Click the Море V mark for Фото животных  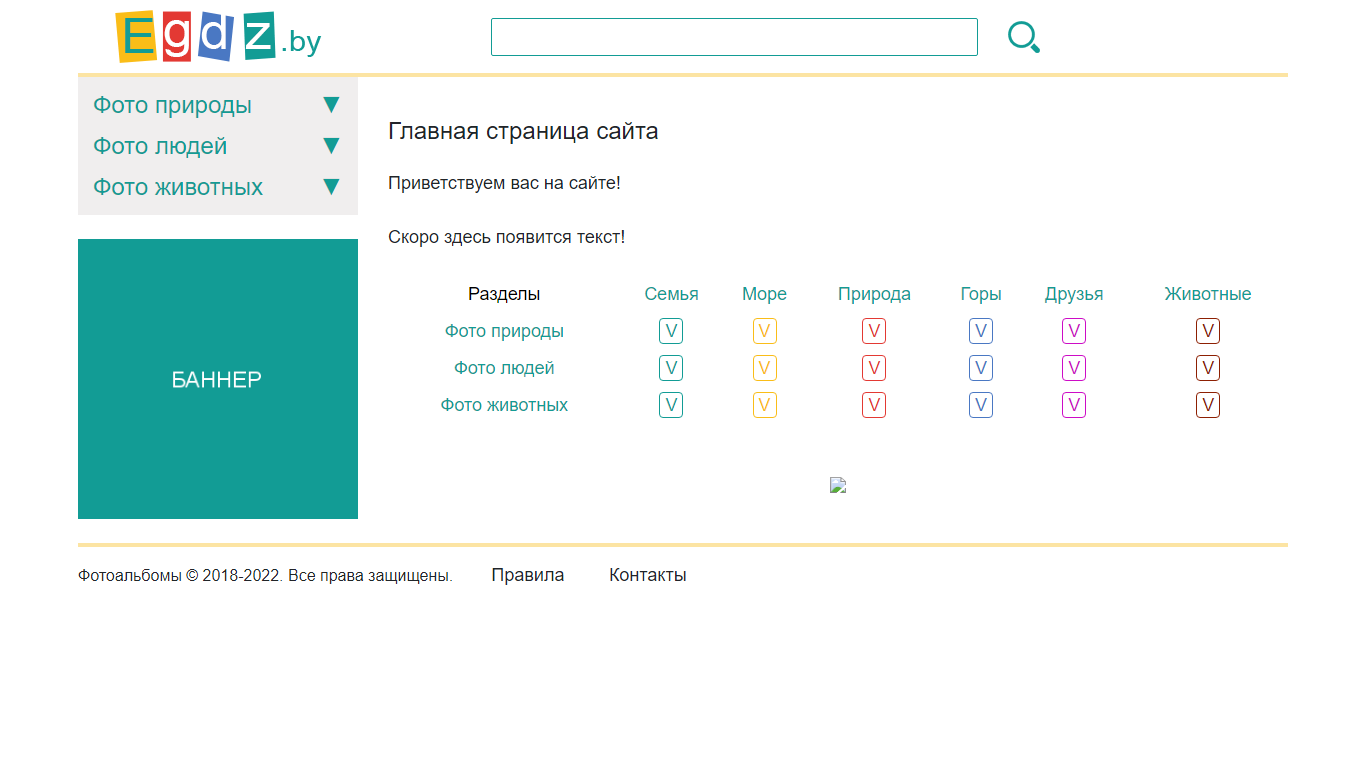[765, 405]
